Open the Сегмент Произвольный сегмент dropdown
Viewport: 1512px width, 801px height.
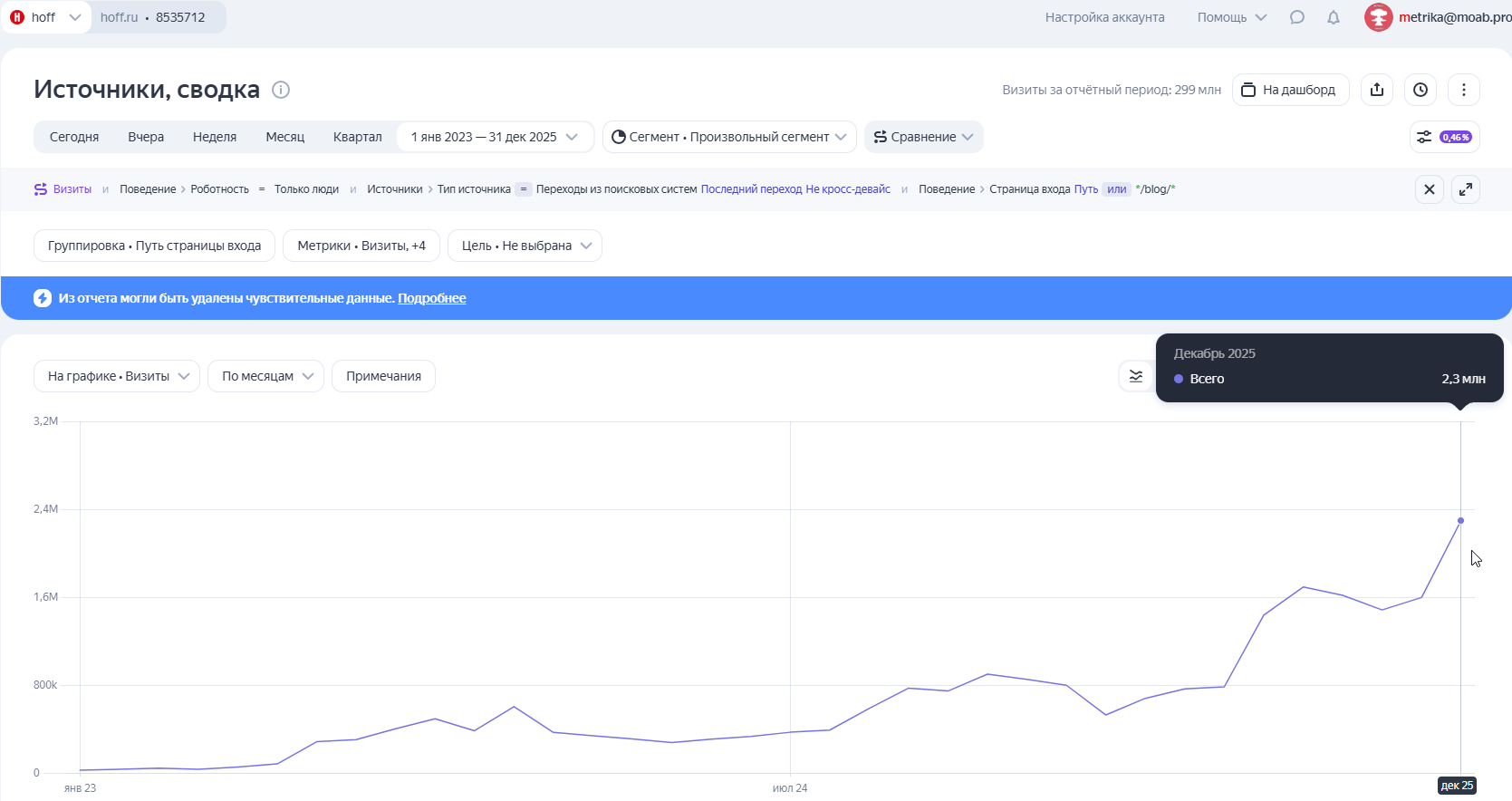[x=729, y=137]
